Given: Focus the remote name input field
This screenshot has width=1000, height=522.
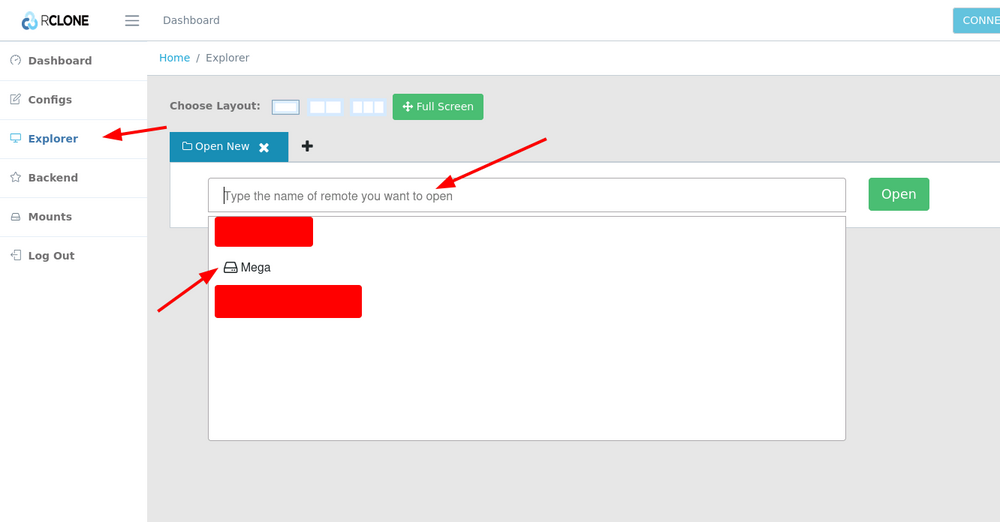Looking at the screenshot, I should coord(527,195).
